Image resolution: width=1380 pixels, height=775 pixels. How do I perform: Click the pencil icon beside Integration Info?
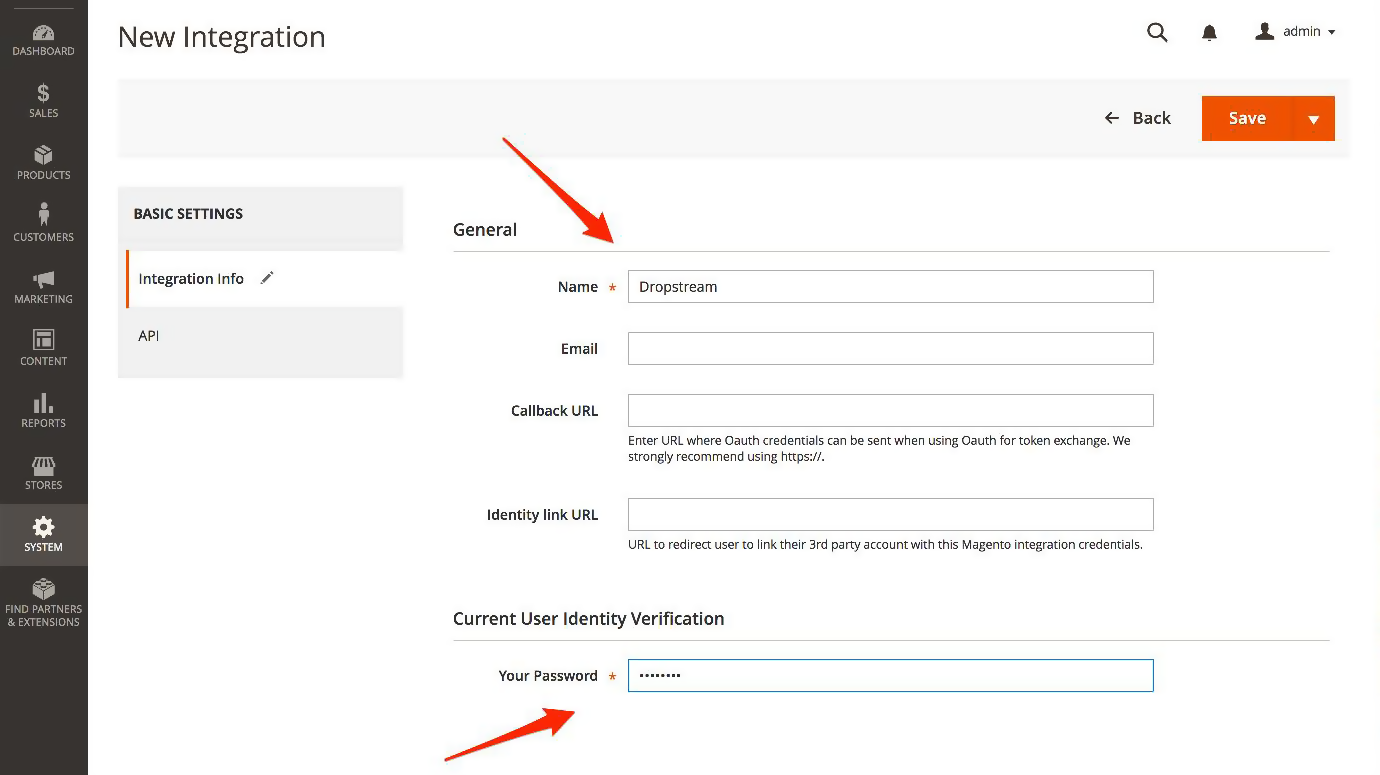pyautogui.click(x=267, y=278)
